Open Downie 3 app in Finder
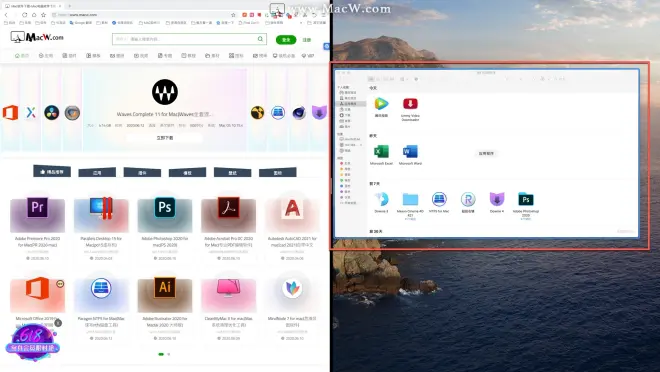Screen dimensions: 660x372 coord(381,199)
